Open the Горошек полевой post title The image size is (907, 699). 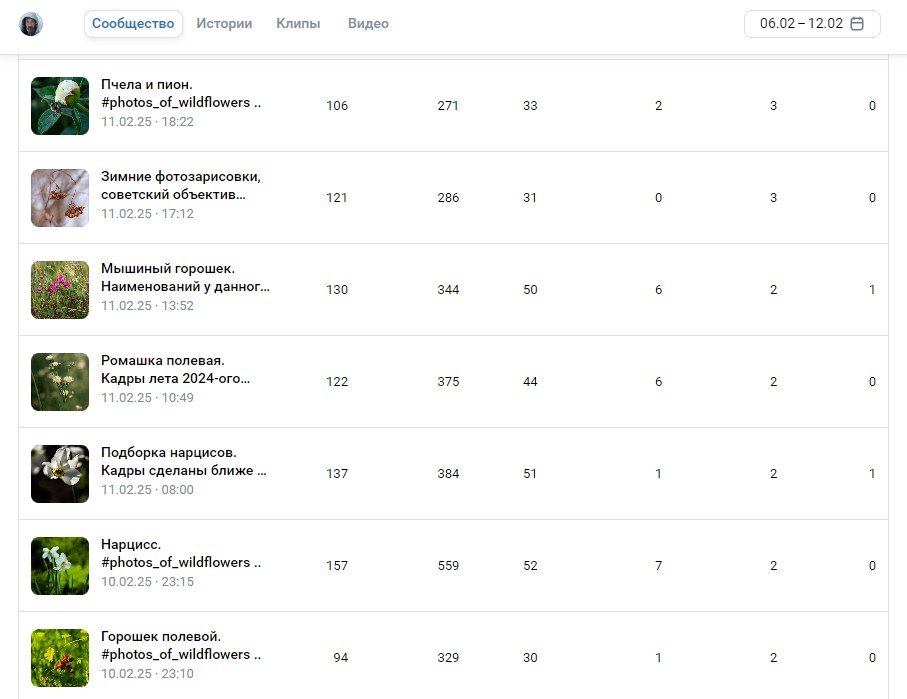(160, 637)
